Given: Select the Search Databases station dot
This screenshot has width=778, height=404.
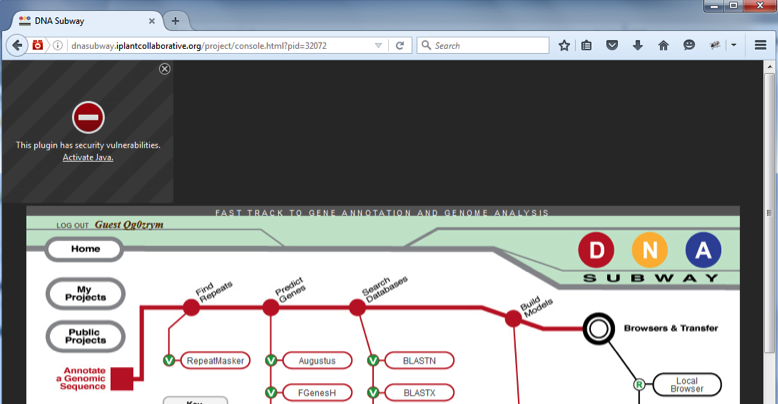Looking at the screenshot, I should click(357, 308).
